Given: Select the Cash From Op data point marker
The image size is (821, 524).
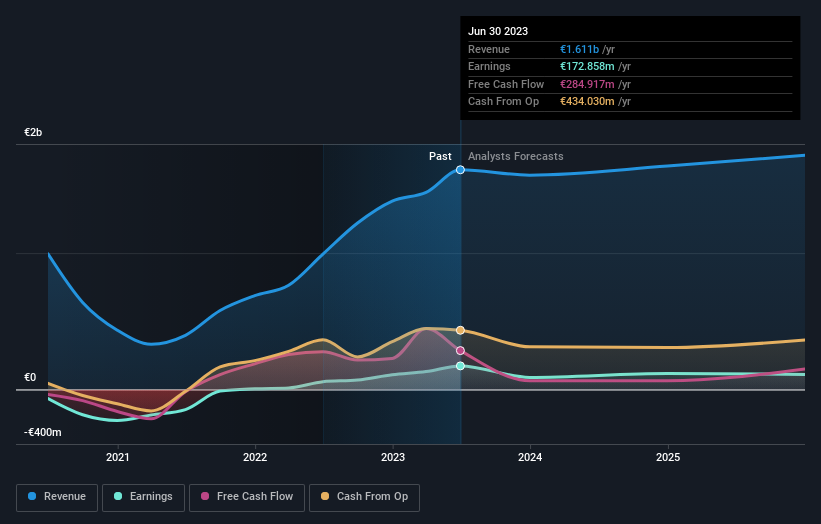Looking at the screenshot, I should point(460,330).
